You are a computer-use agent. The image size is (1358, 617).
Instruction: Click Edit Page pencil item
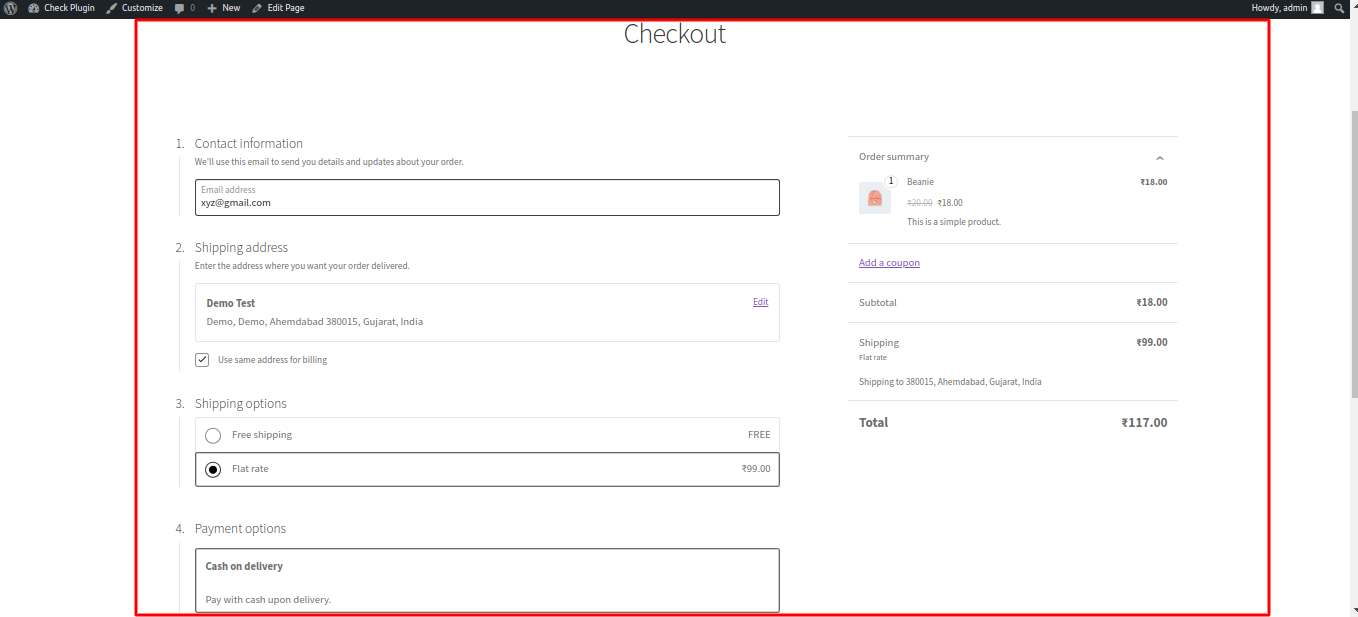[x=278, y=8]
